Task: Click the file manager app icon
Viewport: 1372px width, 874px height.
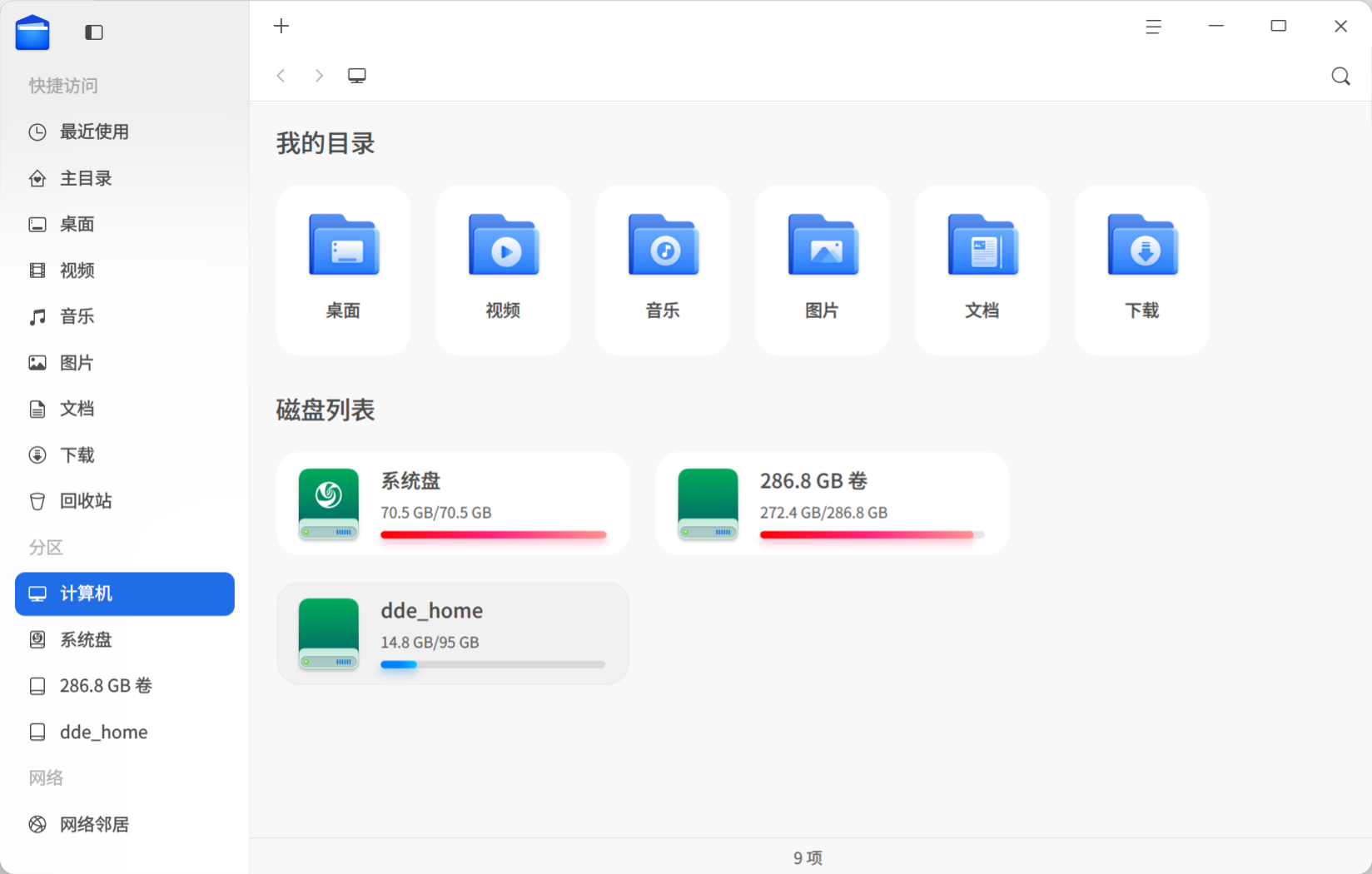Action: tap(32, 32)
